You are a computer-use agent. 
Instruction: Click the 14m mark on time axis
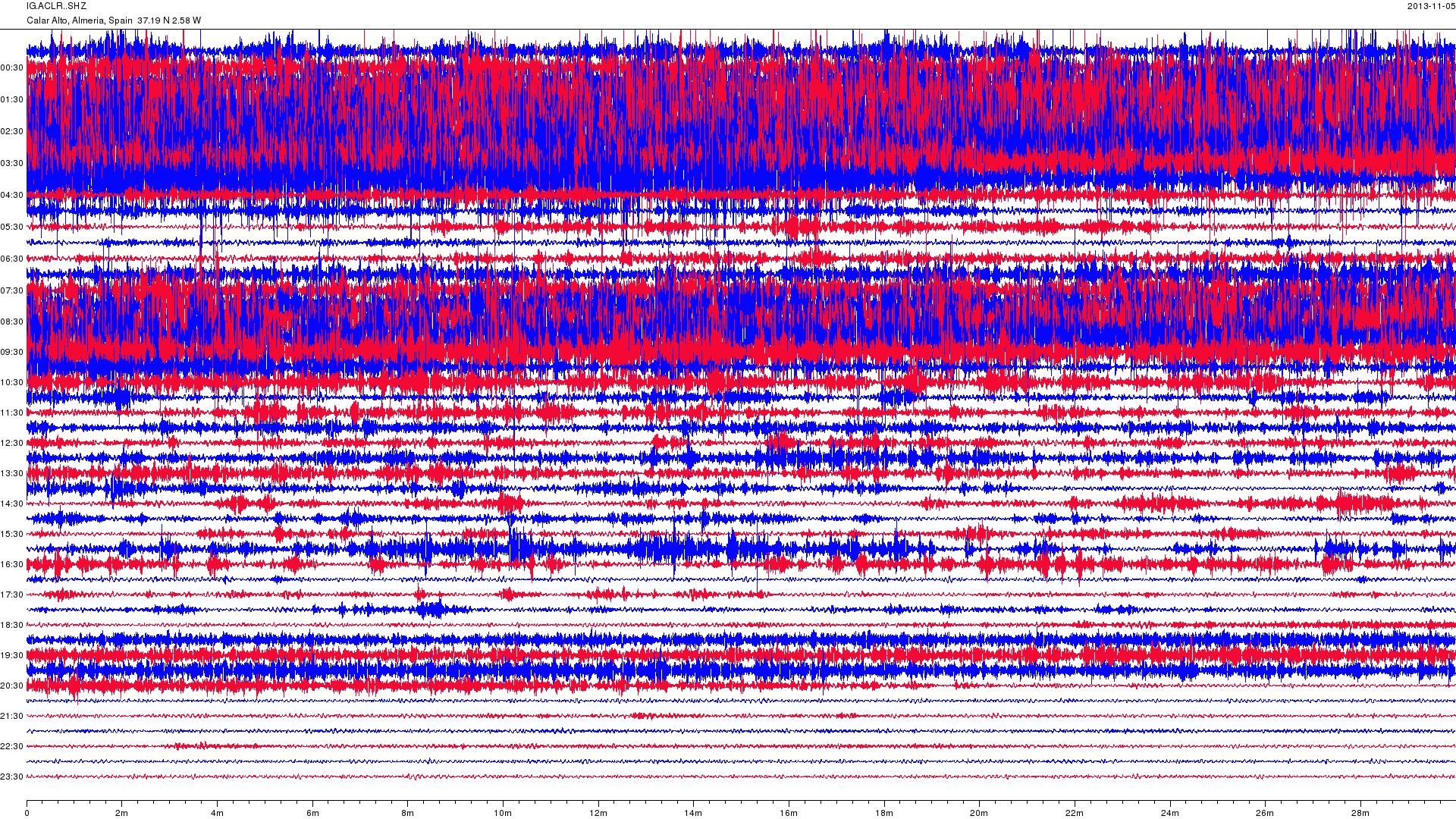693,813
